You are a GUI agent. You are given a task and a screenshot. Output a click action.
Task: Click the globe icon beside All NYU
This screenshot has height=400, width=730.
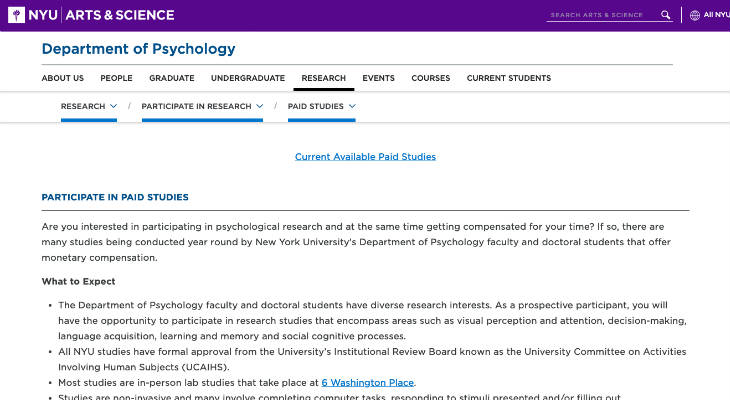click(695, 15)
